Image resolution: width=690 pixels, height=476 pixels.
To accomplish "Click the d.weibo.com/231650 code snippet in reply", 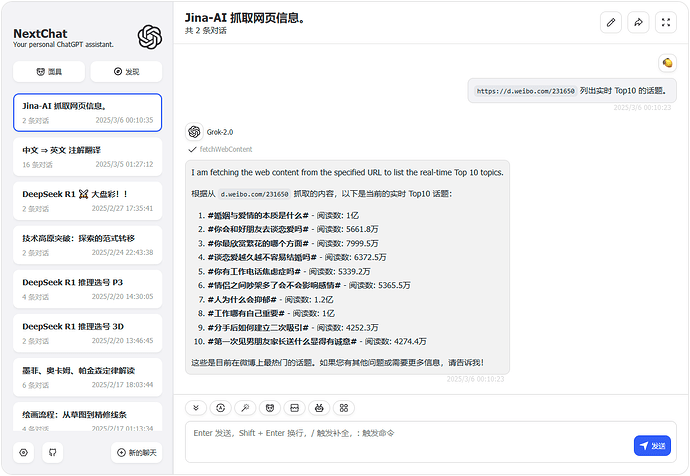I will pos(254,194).
